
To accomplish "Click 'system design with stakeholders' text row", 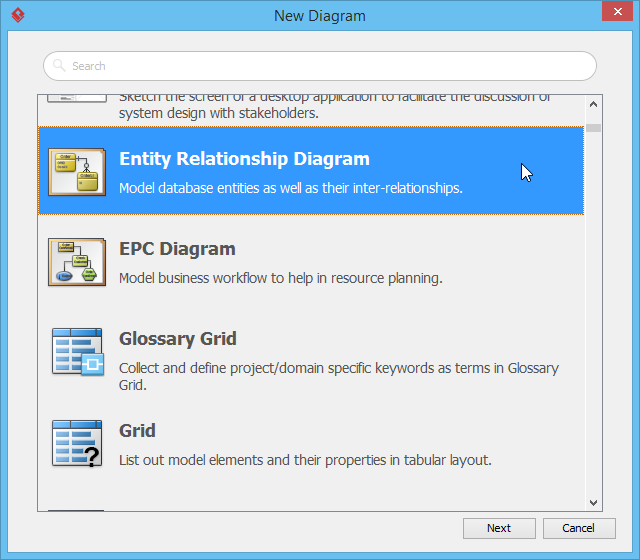I will click(x=218, y=113).
